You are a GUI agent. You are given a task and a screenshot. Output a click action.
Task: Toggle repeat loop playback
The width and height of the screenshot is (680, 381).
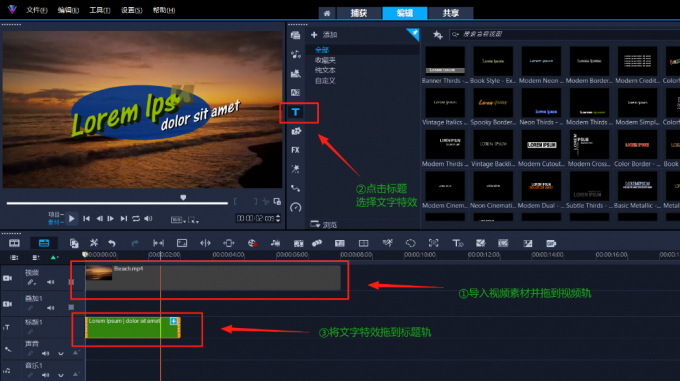[x=136, y=219]
